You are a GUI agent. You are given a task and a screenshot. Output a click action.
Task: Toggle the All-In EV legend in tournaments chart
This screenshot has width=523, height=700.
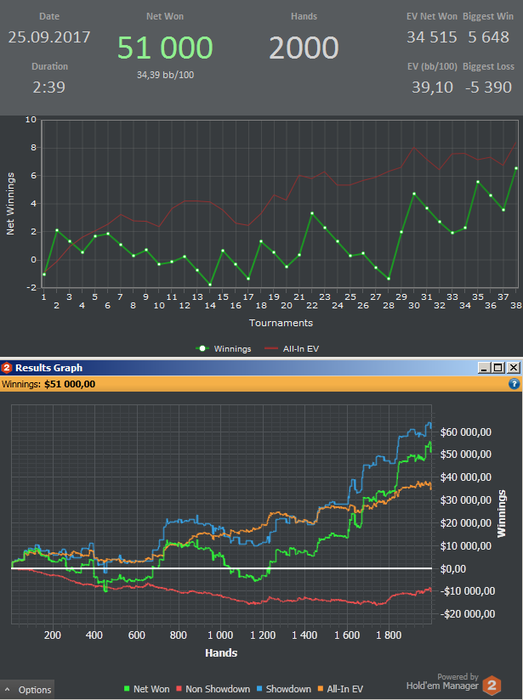[292, 349]
